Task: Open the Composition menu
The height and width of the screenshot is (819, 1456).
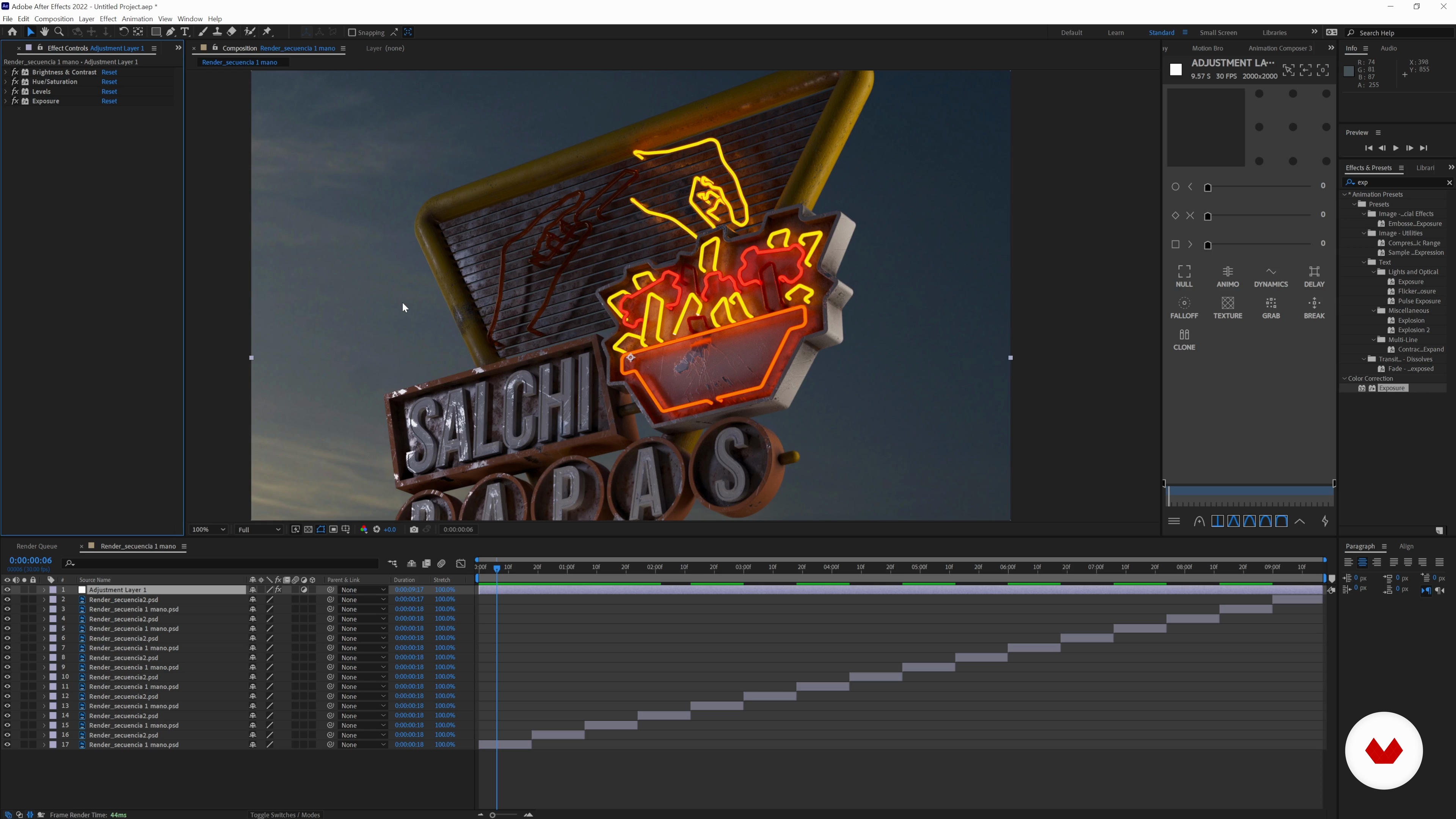Action: [54, 19]
